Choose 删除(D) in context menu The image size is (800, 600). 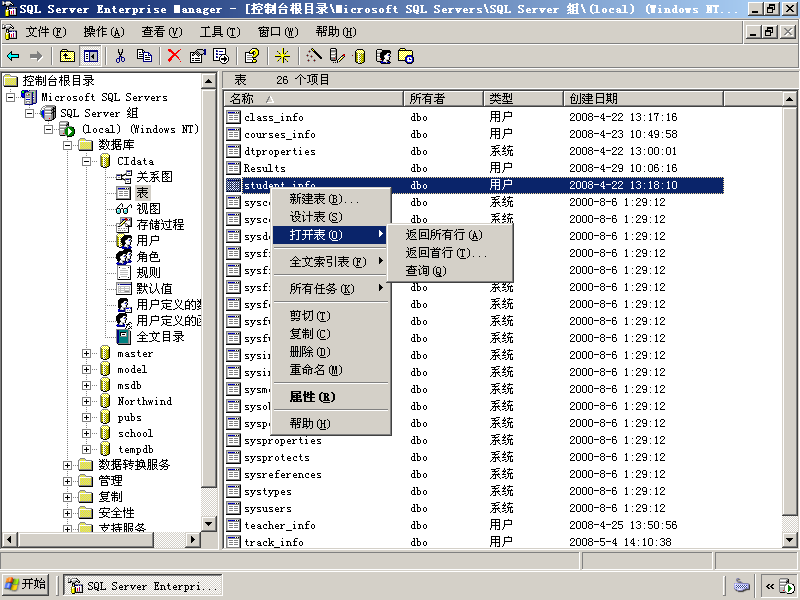pos(331,352)
